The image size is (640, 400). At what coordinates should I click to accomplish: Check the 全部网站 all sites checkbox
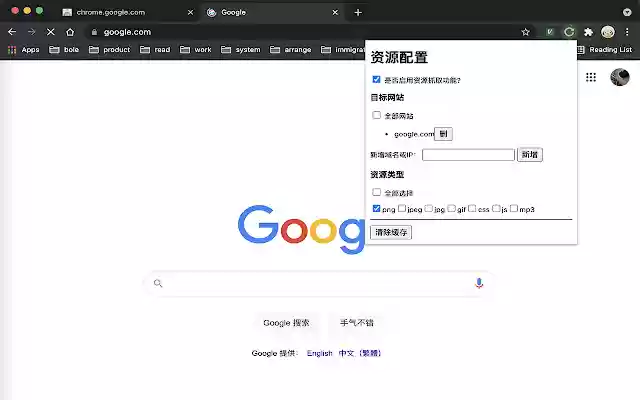[376, 115]
